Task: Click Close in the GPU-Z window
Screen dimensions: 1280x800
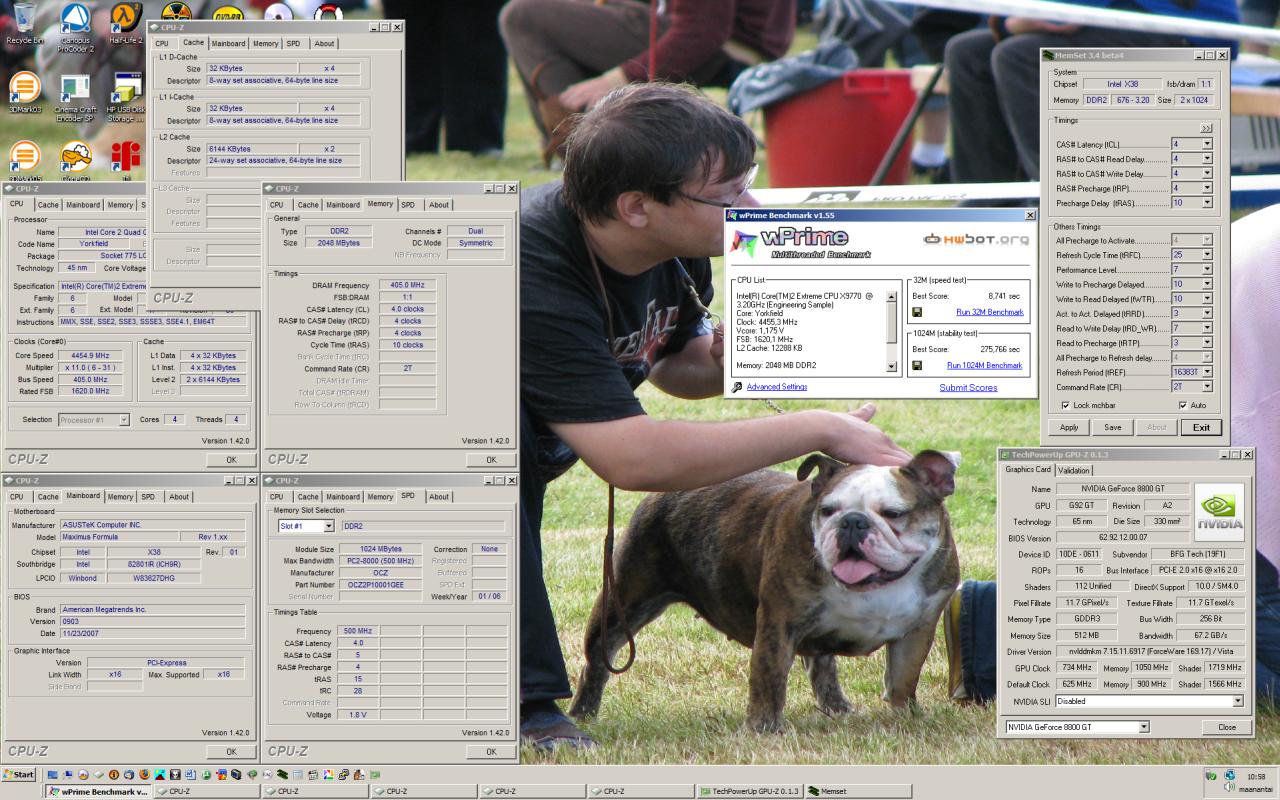Action: click(1226, 727)
